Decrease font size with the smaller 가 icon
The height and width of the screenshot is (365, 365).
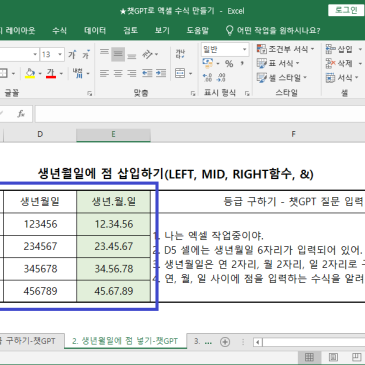(x=86, y=54)
